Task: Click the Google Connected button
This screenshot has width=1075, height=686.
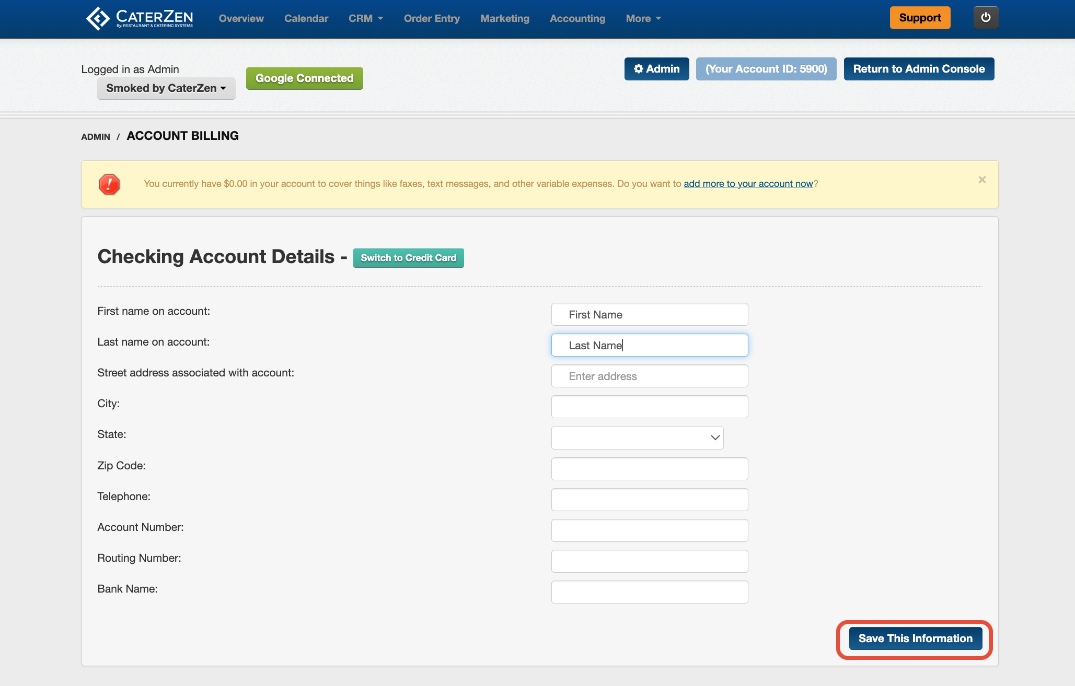Action: point(304,78)
